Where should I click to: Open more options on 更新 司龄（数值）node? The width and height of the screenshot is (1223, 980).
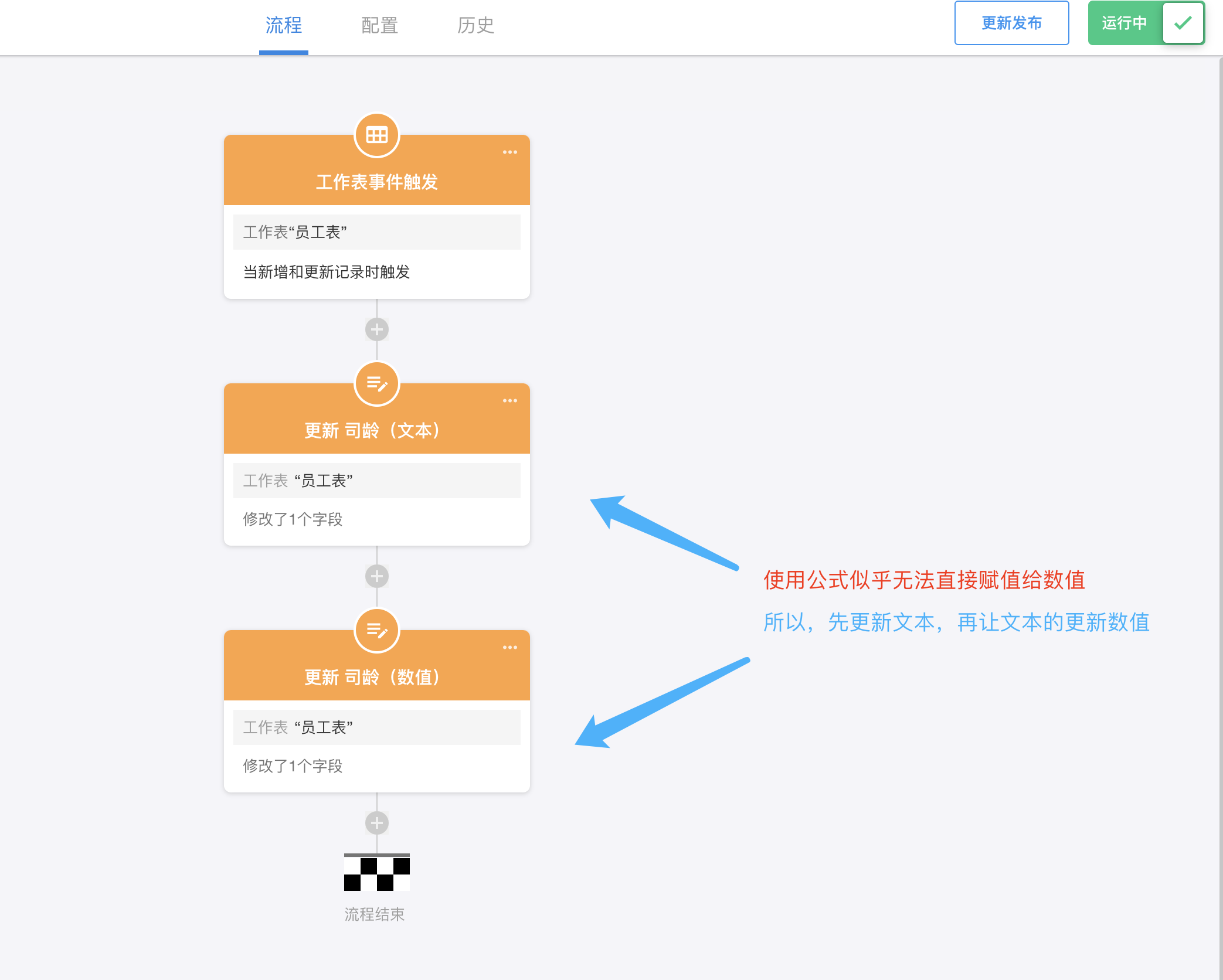509,648
